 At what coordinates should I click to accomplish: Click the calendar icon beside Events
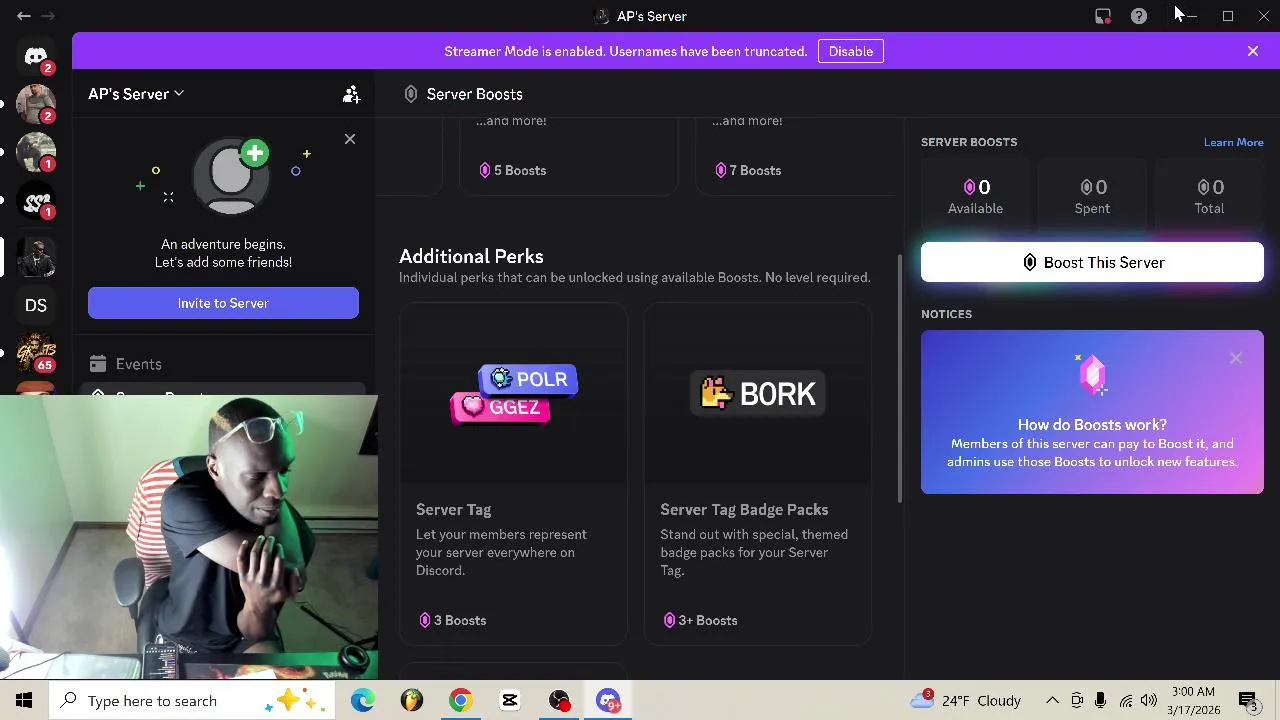pyautogui.click(x=98, y=364)
